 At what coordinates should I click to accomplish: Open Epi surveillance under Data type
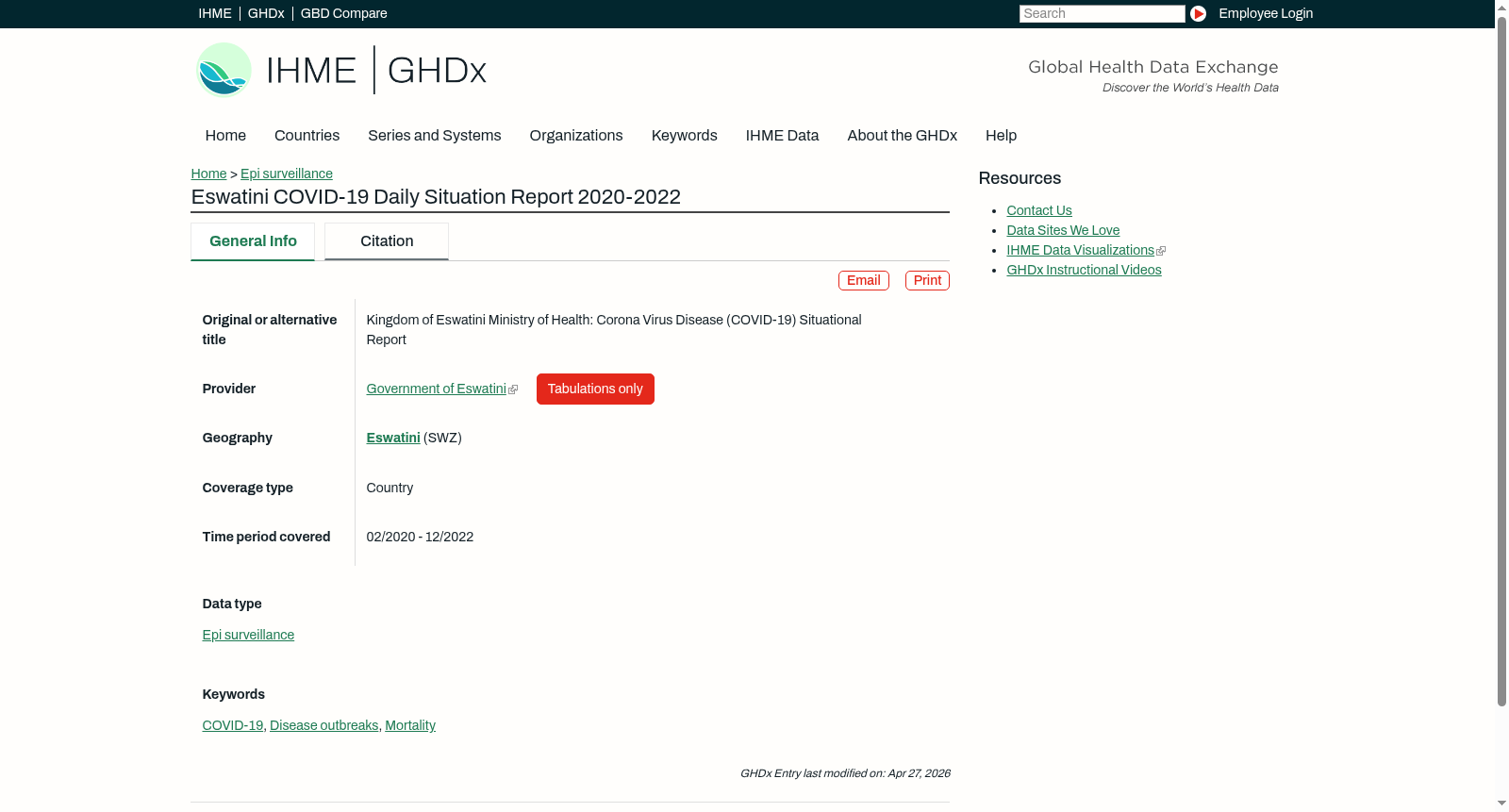248,635
